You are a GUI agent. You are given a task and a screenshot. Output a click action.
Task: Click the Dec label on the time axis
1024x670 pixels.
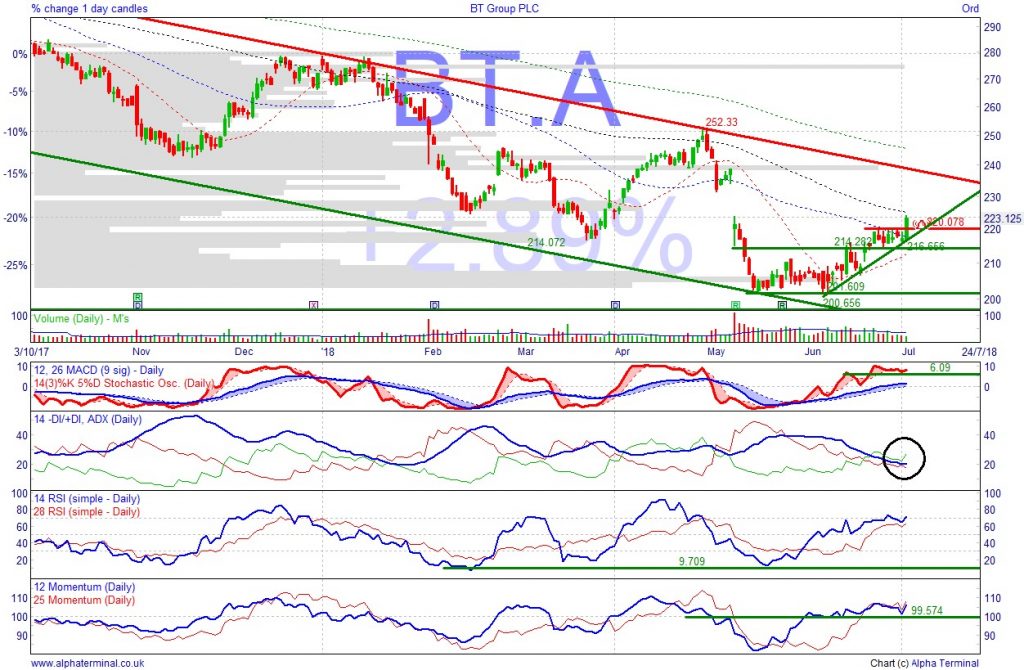pyautogui.click(x=243, y=352)
